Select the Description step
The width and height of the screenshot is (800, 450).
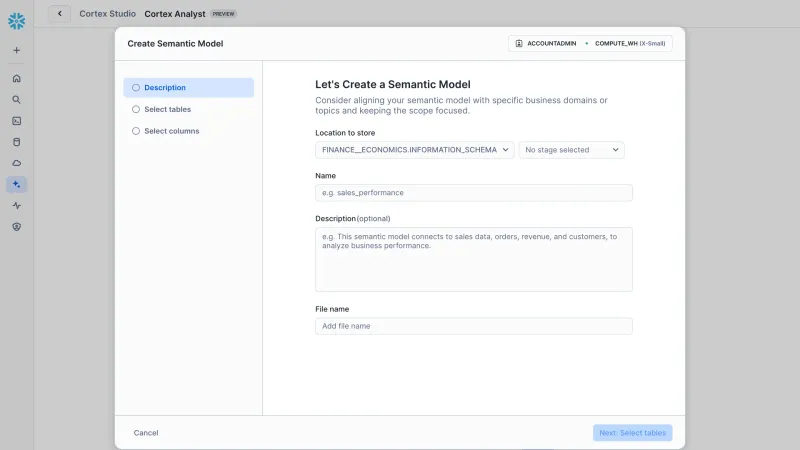click(189, 88)
